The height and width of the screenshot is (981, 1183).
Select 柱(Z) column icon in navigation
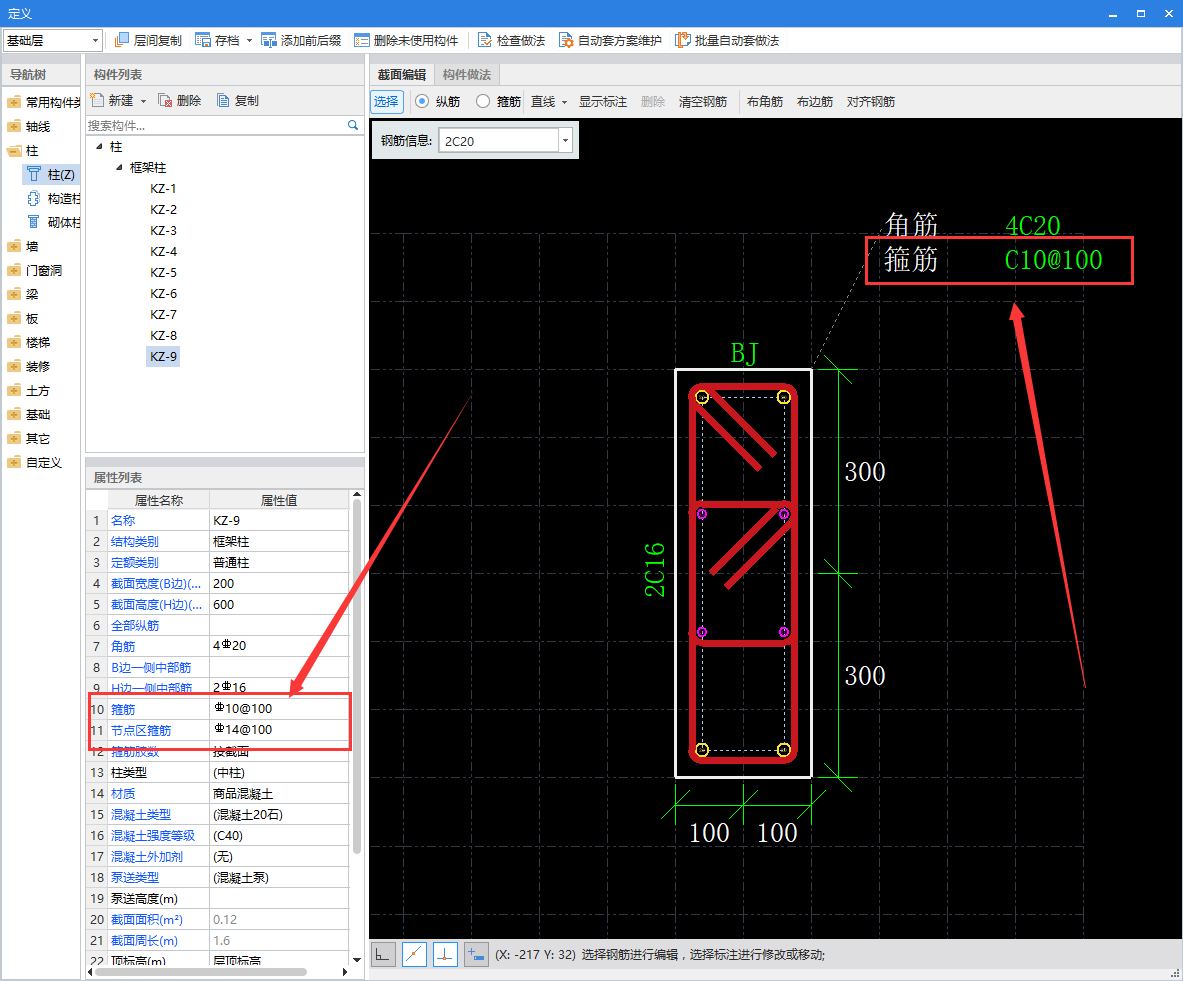(x=34, y=174)
